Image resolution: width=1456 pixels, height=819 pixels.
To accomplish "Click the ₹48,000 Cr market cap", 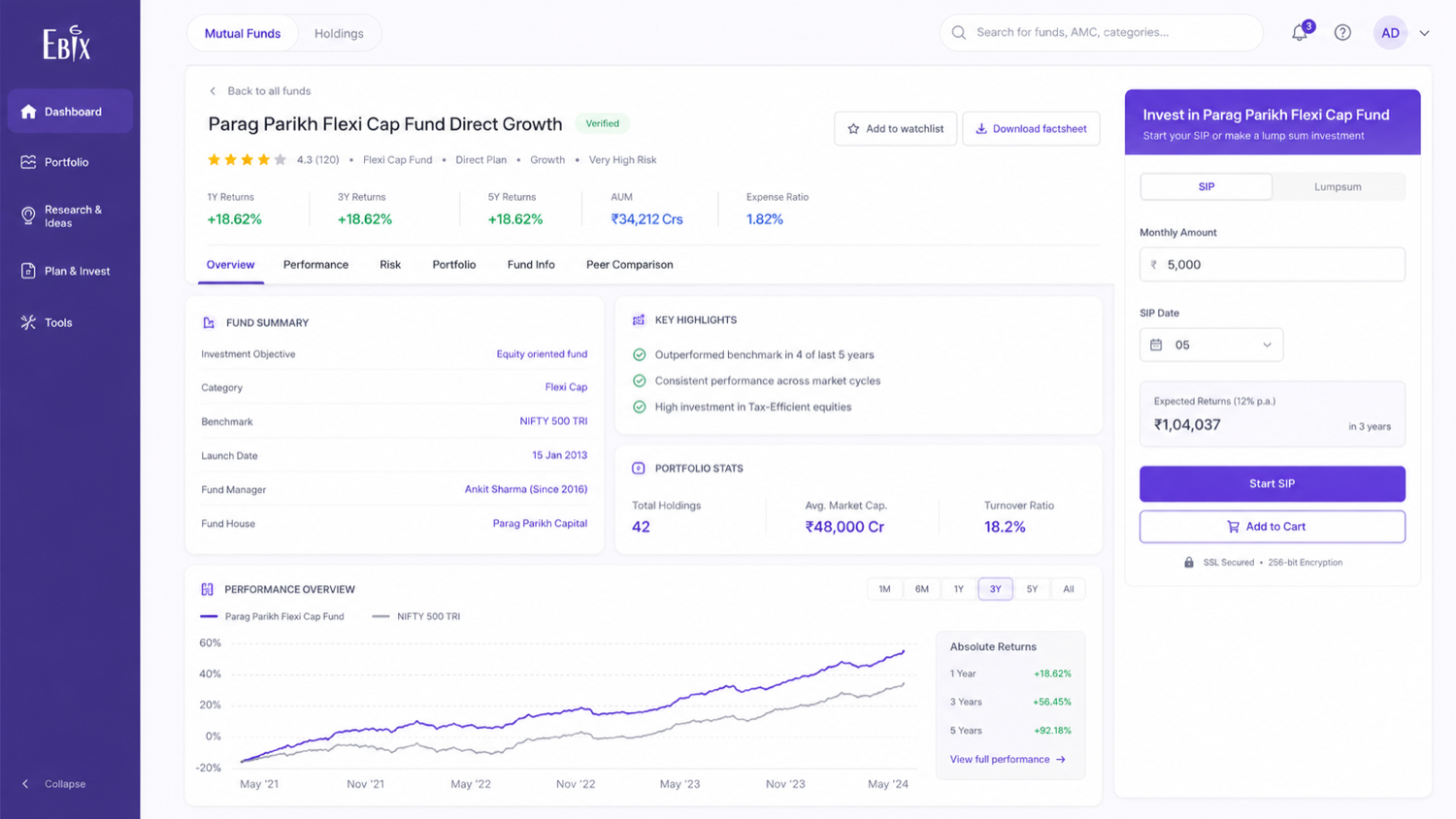I will coord(844,527).
